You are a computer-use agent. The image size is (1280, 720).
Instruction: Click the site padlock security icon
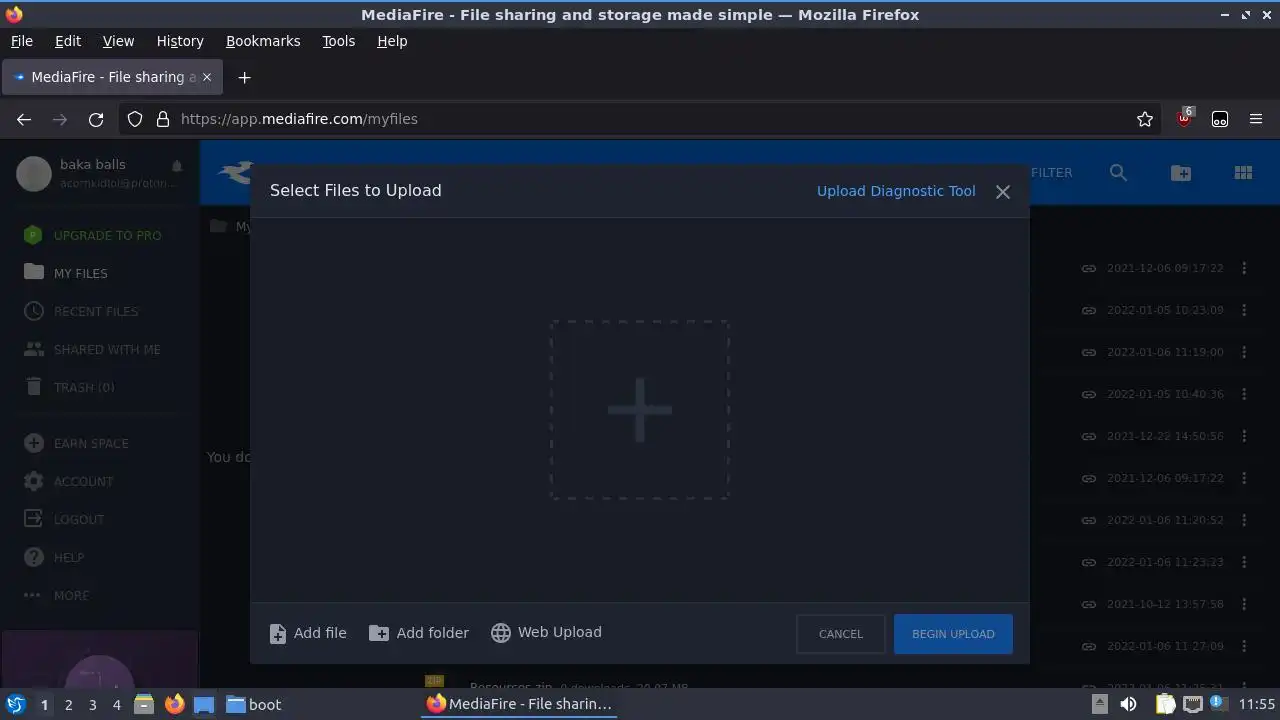162,119
